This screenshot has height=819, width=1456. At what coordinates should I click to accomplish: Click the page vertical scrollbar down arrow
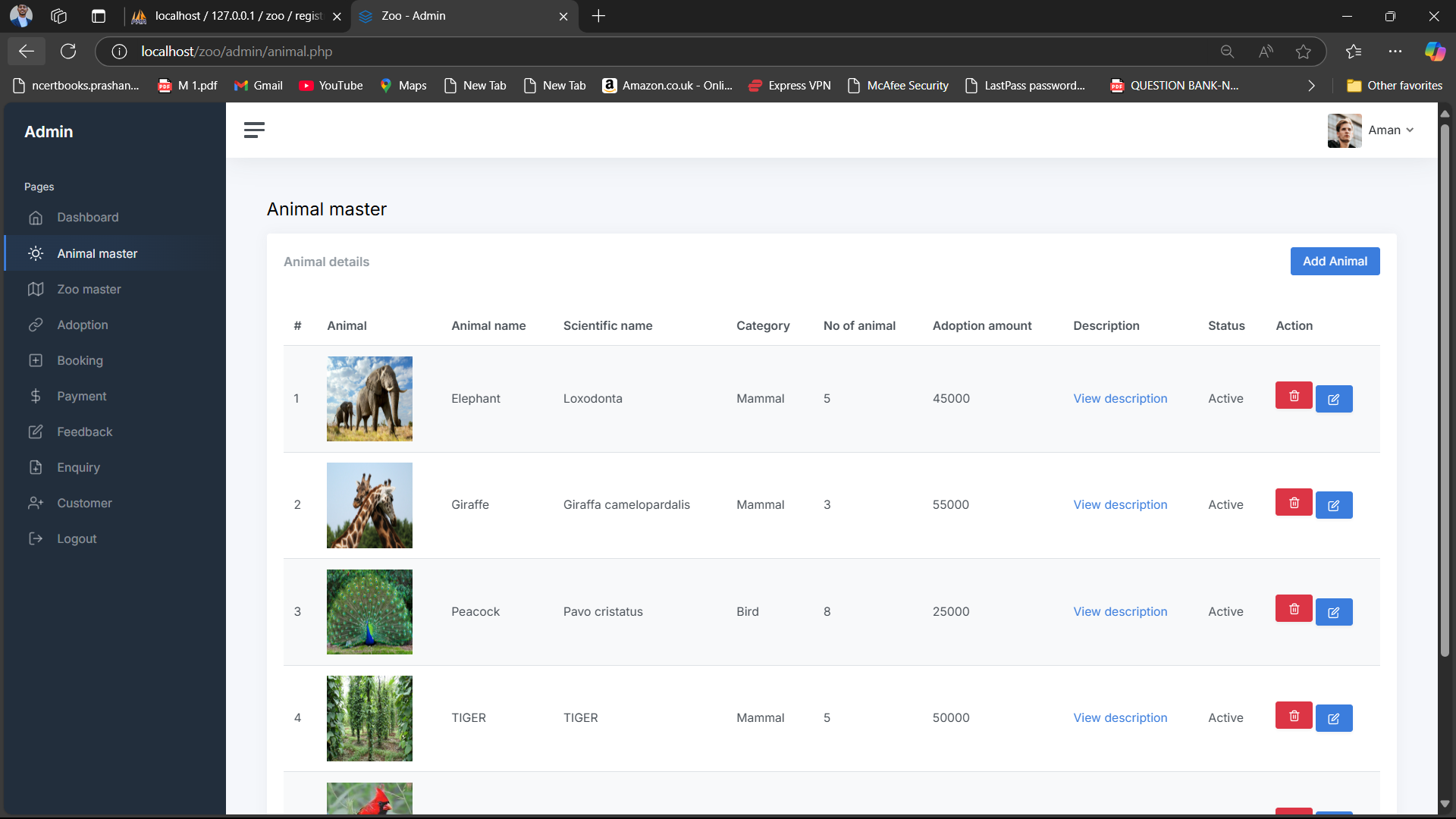click(1445, 804)
